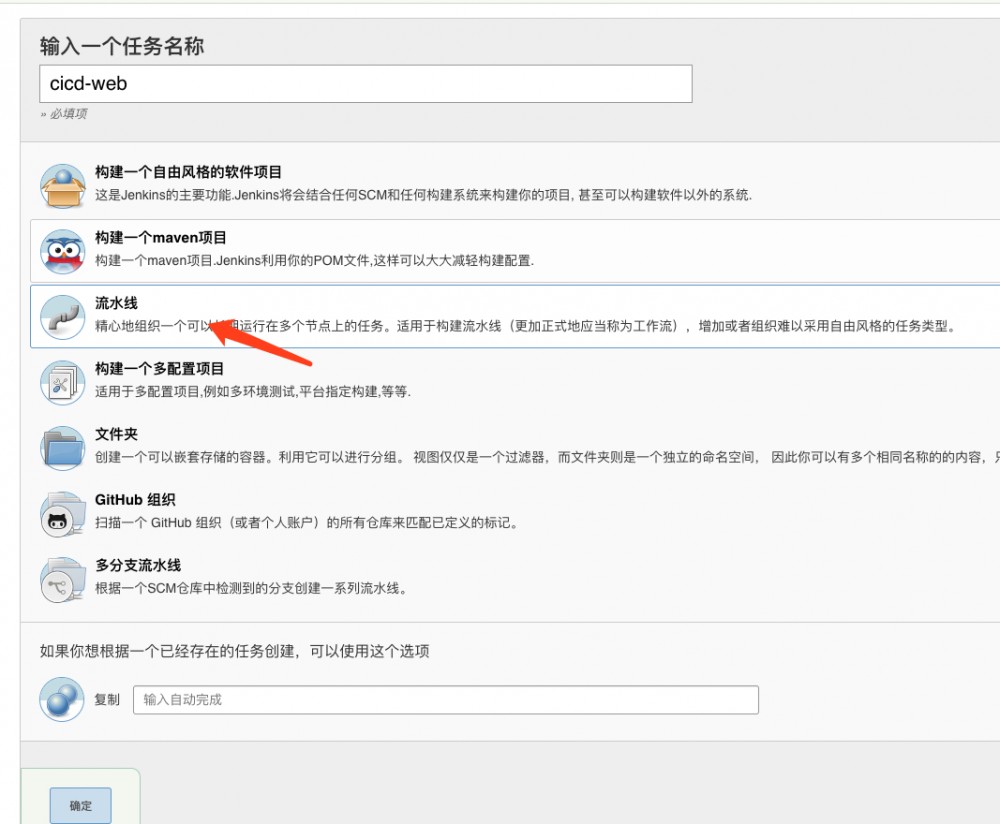Click the 确定 confirm button
1000x824 pixels.
coord(80,806)
